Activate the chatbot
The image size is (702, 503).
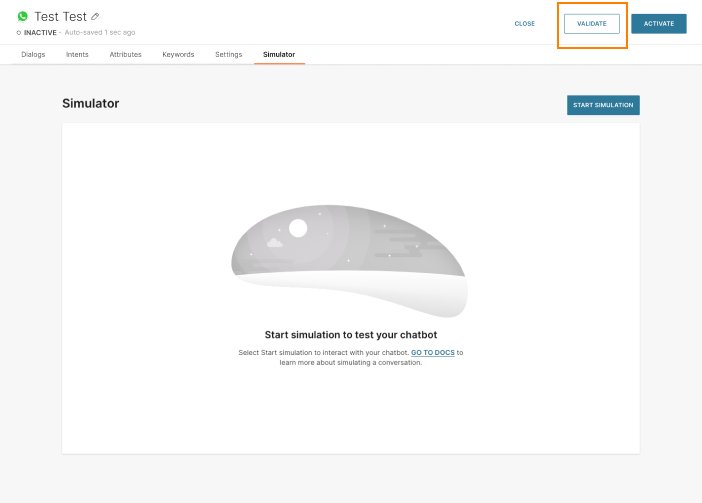(x=659, y=24)
